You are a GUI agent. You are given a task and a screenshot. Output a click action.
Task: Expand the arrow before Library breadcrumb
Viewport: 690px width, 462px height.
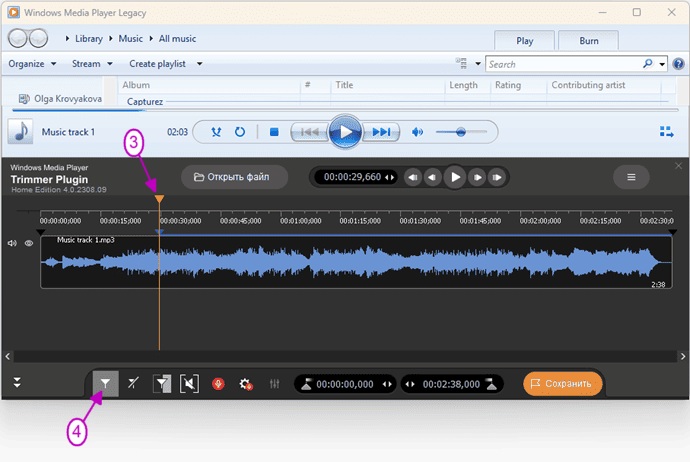tap(67, 39)
